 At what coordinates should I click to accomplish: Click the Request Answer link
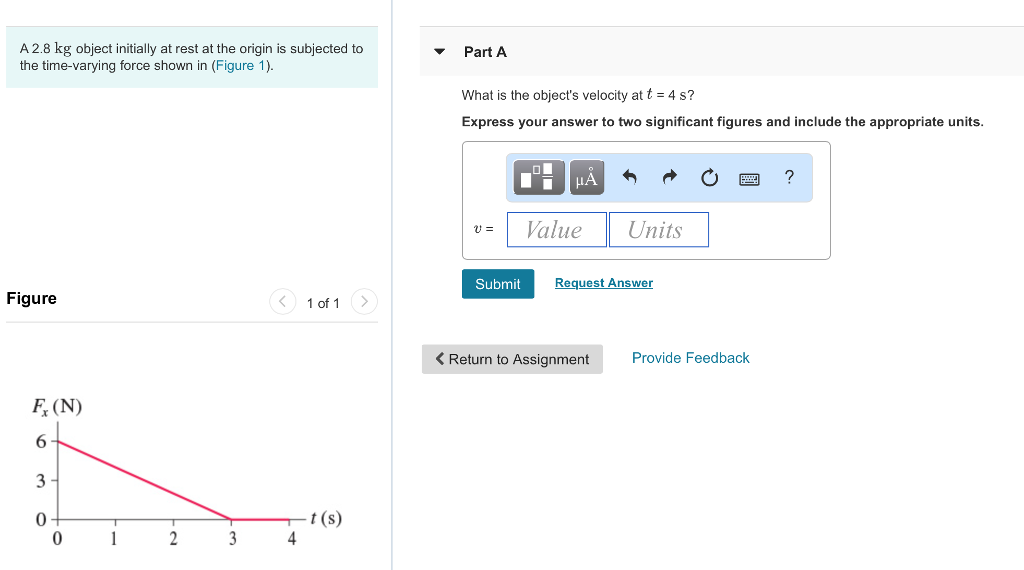click(x=603, y=283)
